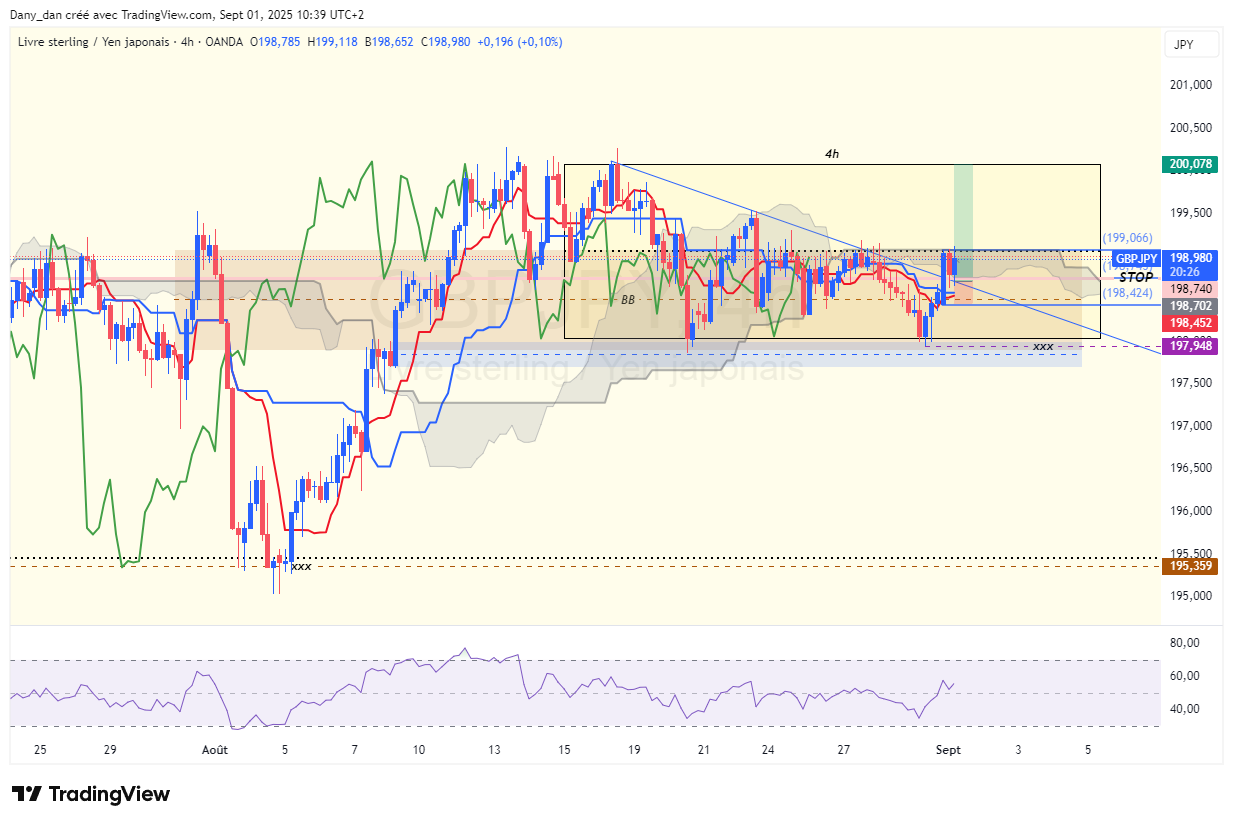The height and width of the screenshot is (824, 1233).
Task: Click the 25 date axis label
Action: click(40, 749)
